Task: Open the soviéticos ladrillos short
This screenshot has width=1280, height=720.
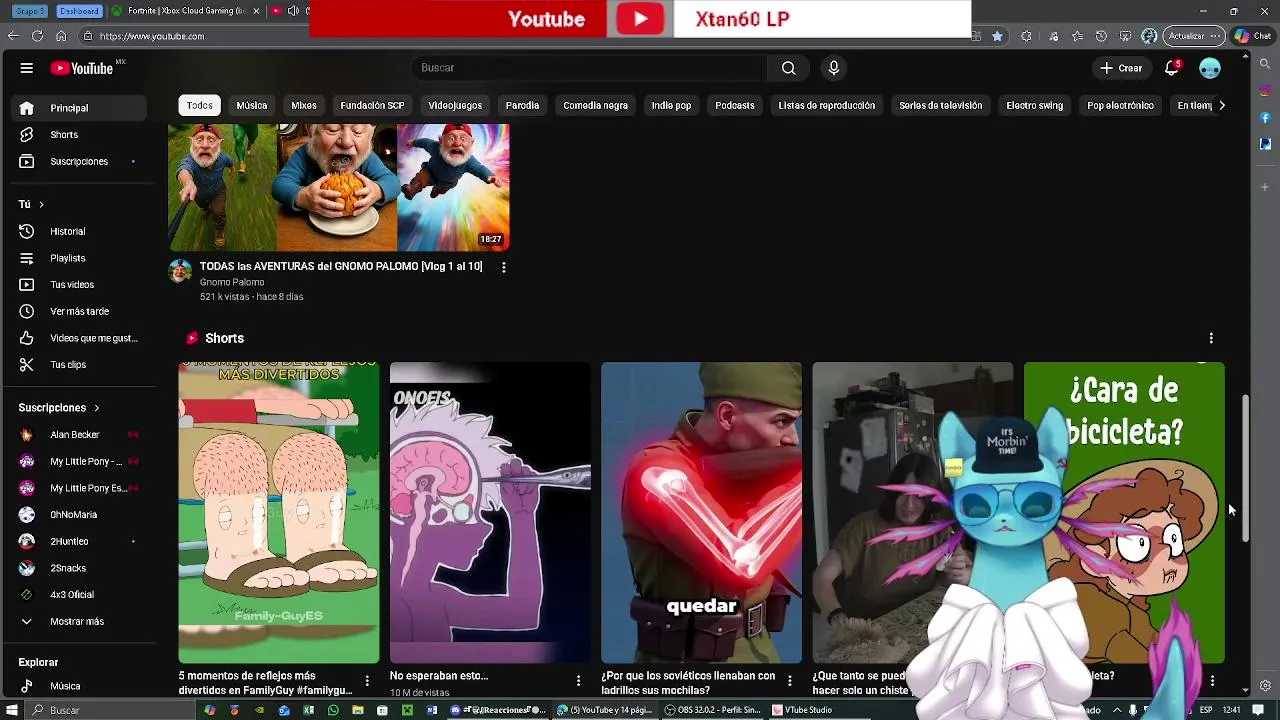Action: pyautogui.click(x=701, y=513)
